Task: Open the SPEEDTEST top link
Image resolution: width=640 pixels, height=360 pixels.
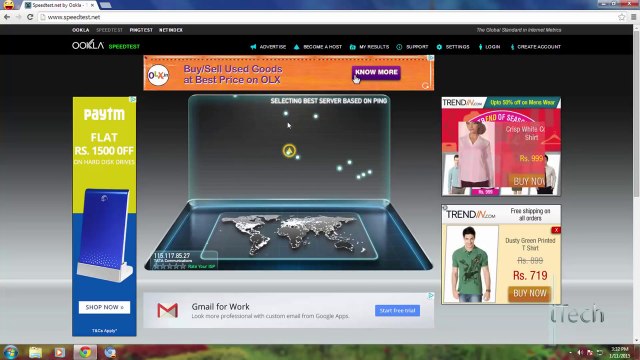Action: coord(109,30)
